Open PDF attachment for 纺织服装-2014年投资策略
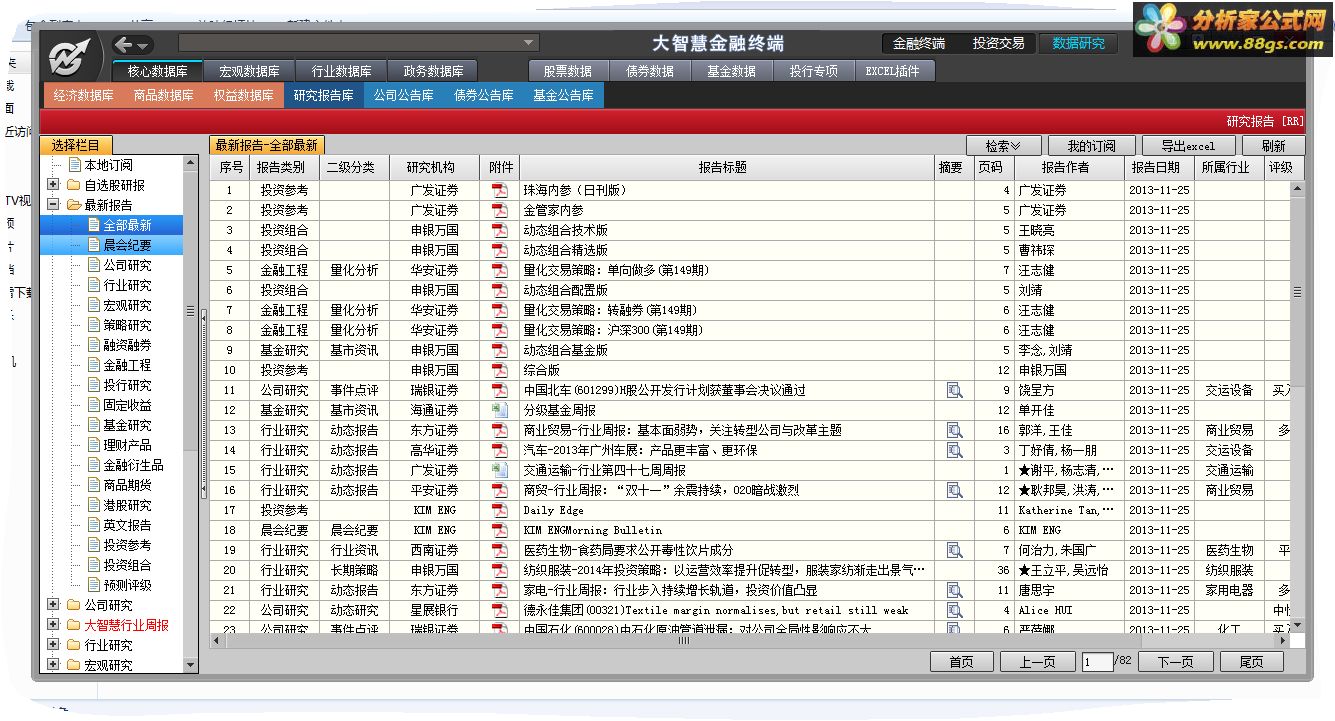 click(x=499, y=570)
